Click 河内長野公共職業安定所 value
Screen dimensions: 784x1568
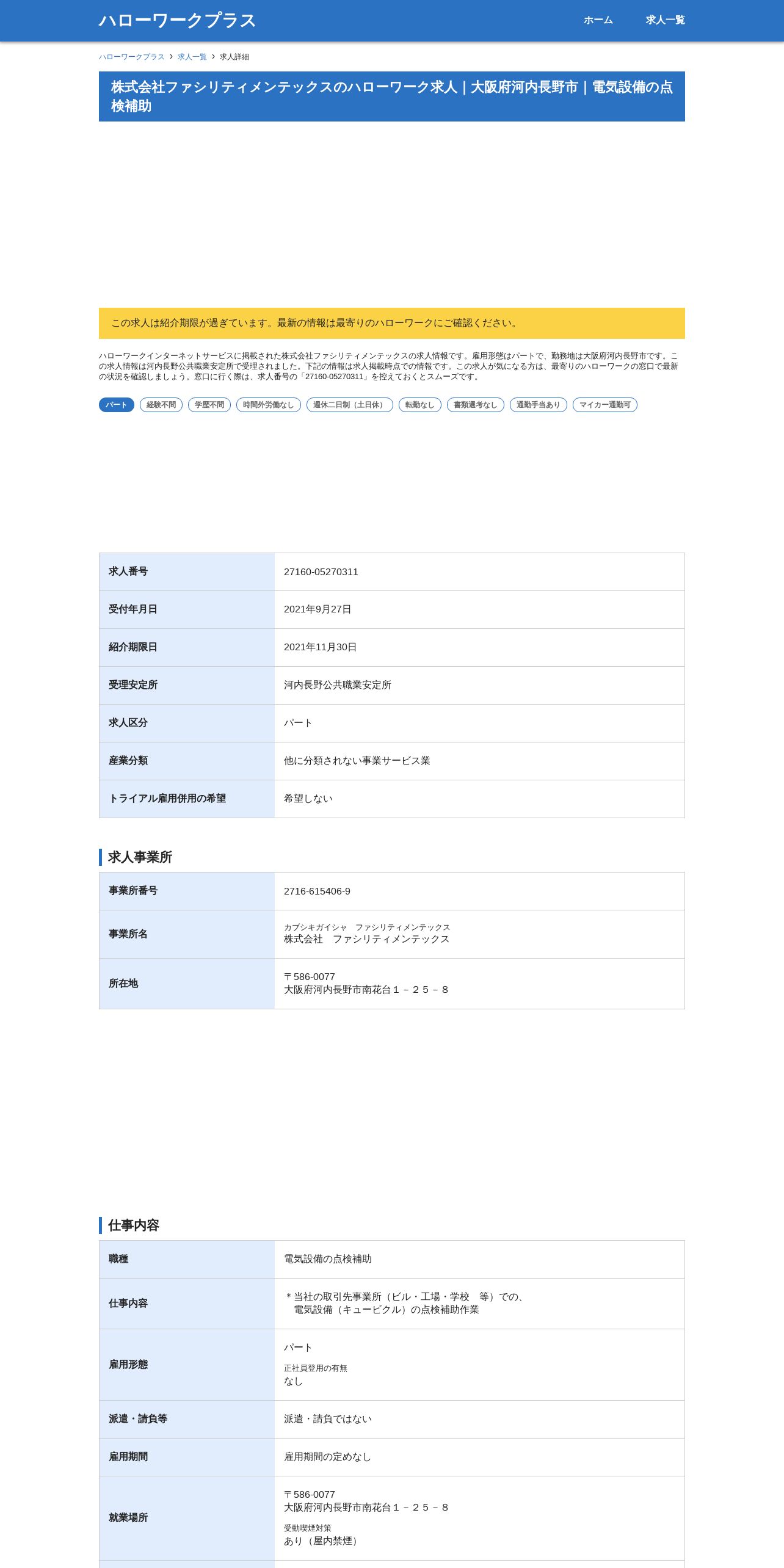pyautogui.click(x=338, y=685)
